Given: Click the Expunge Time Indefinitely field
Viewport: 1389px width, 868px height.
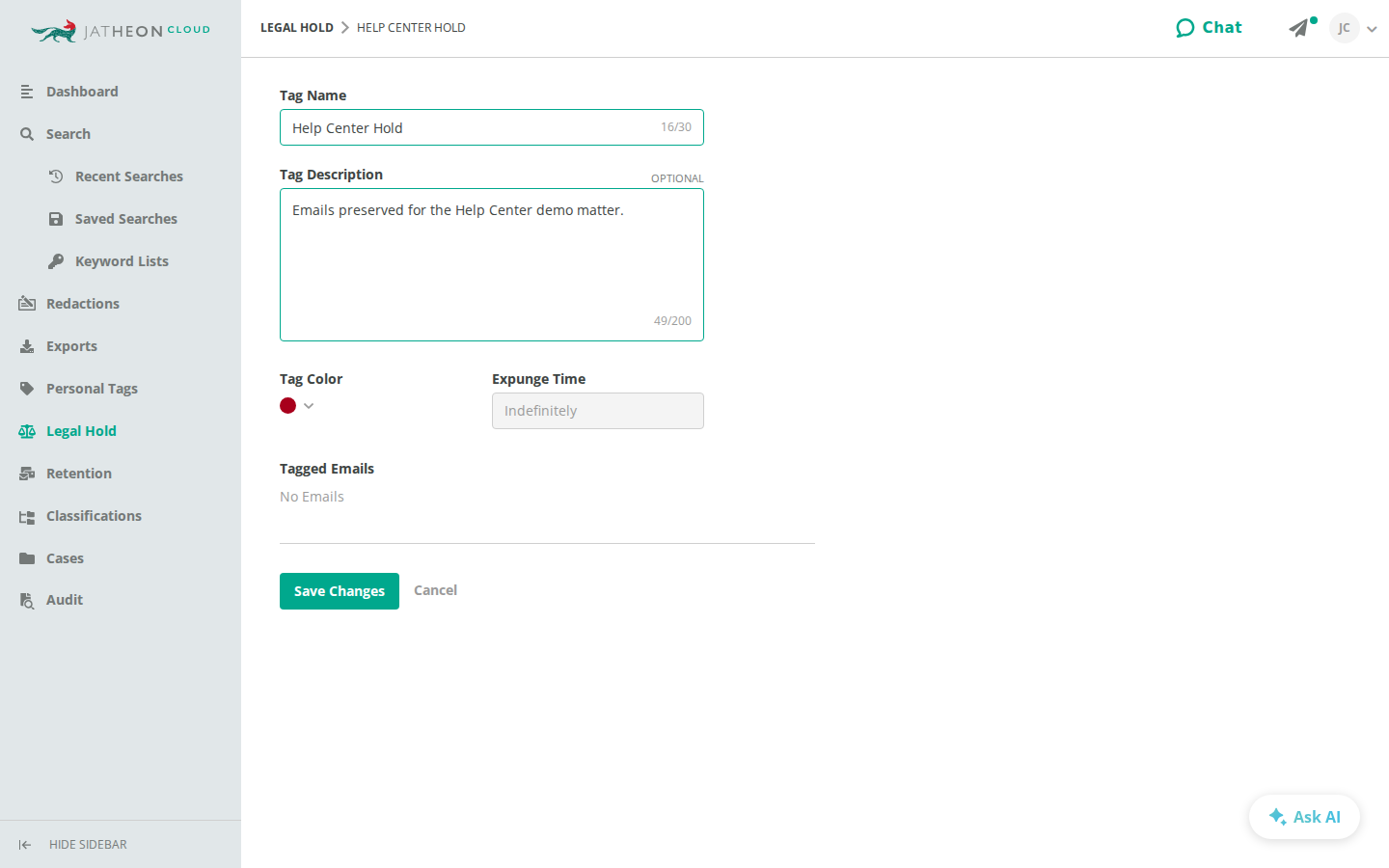Looking at the screenshot, I should tap(598, 411).
